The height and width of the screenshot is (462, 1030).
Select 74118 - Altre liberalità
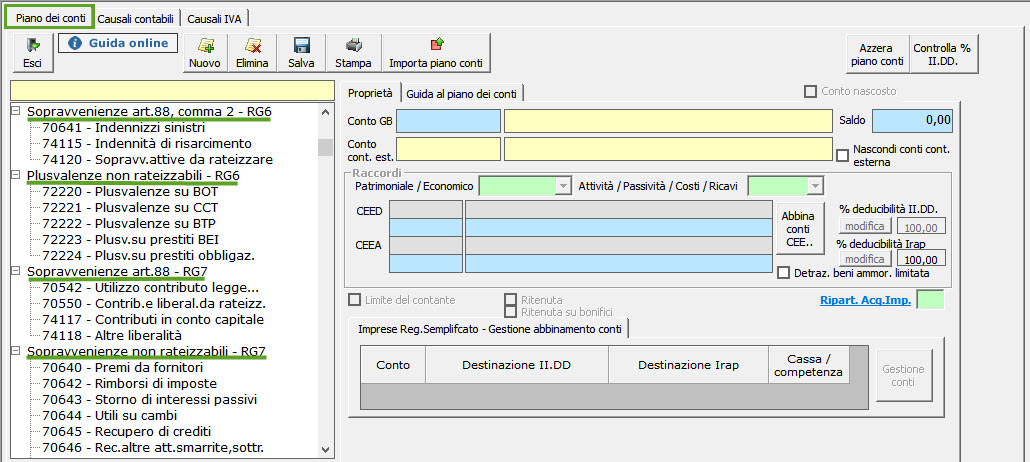point(112,335)
